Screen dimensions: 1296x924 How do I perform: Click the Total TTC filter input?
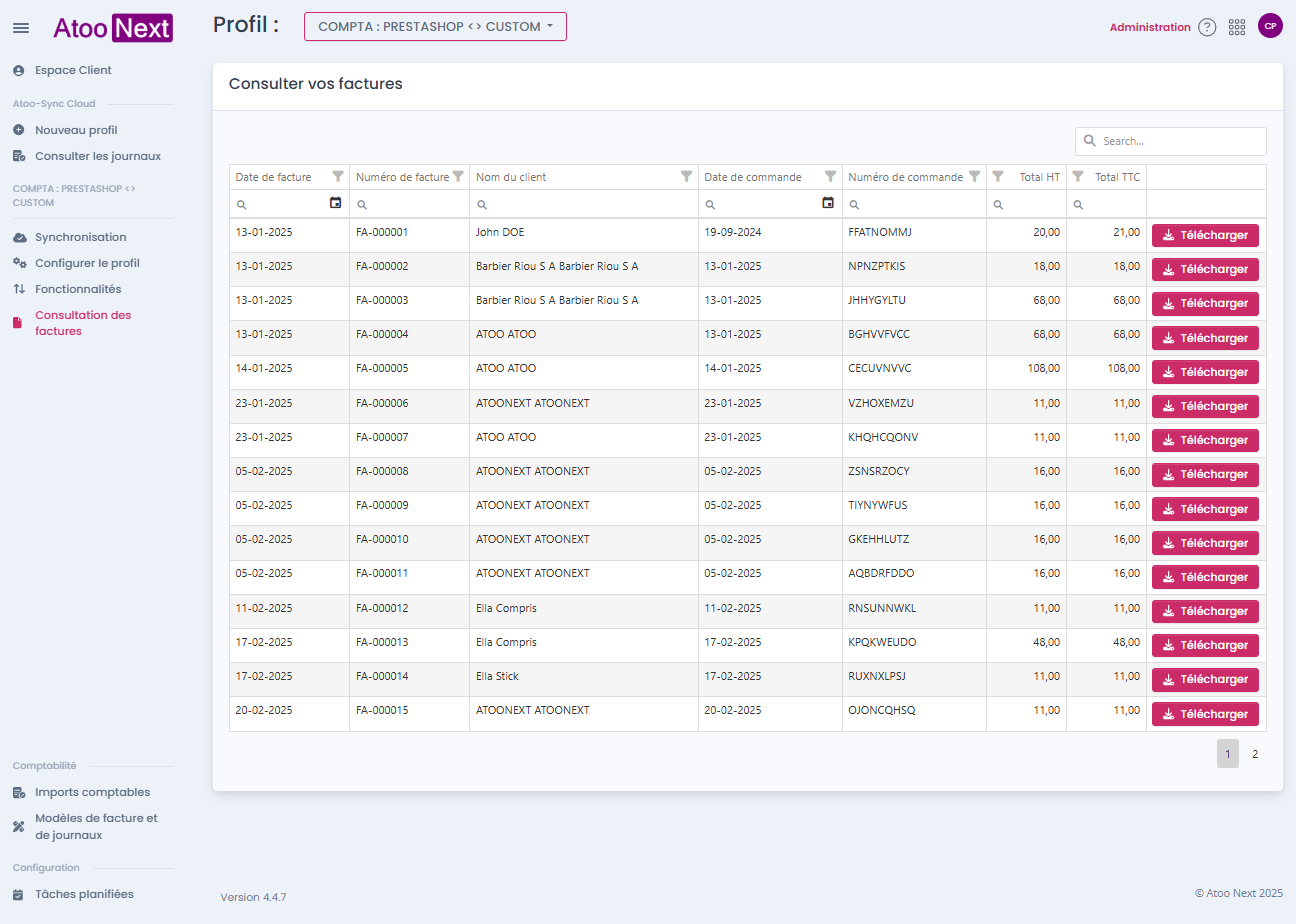coord(1106,204)
